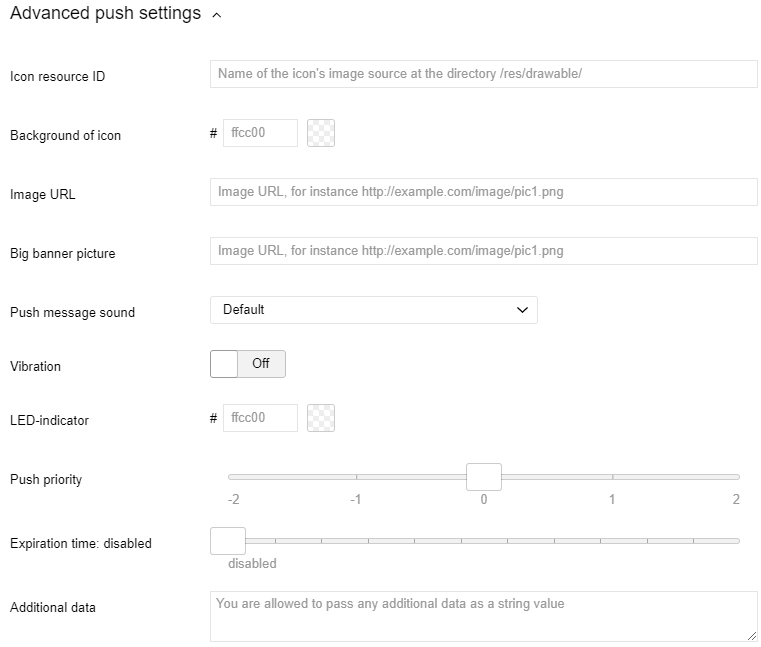Open the Push message sound dropdown
Screen dimensions: 761x647
point(373,310)
